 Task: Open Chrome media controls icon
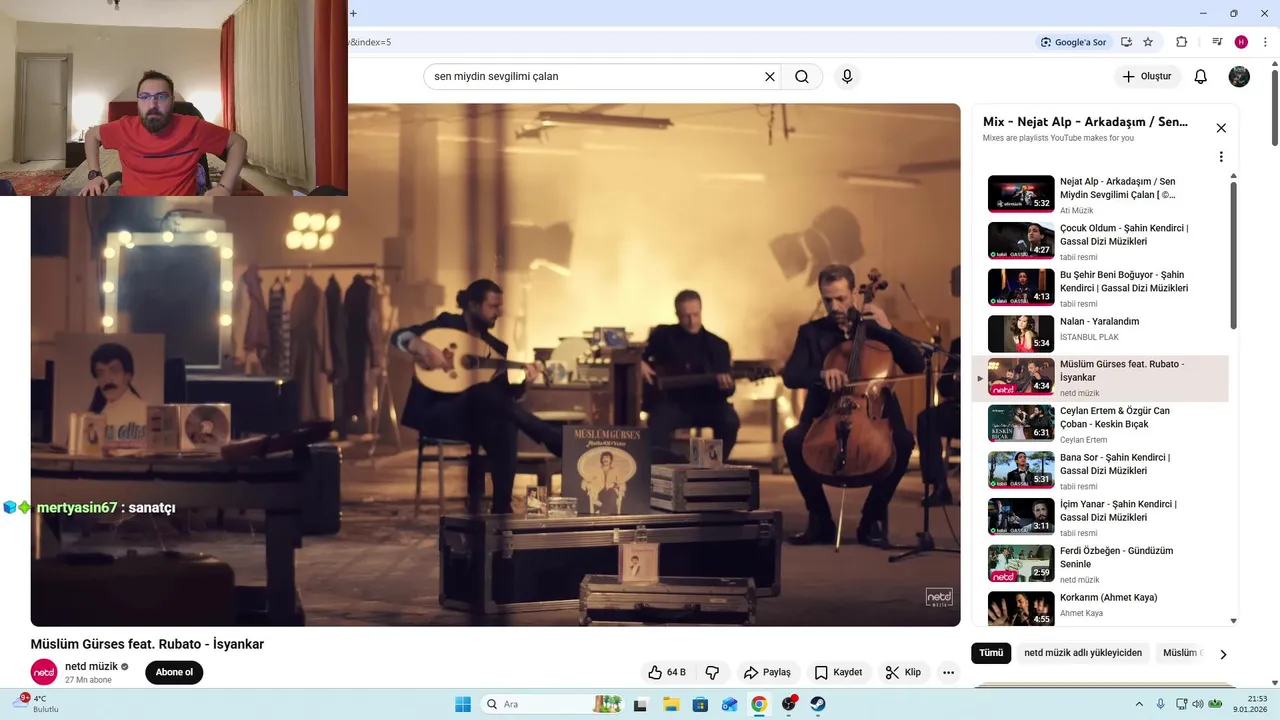(x=1217, y=42)
